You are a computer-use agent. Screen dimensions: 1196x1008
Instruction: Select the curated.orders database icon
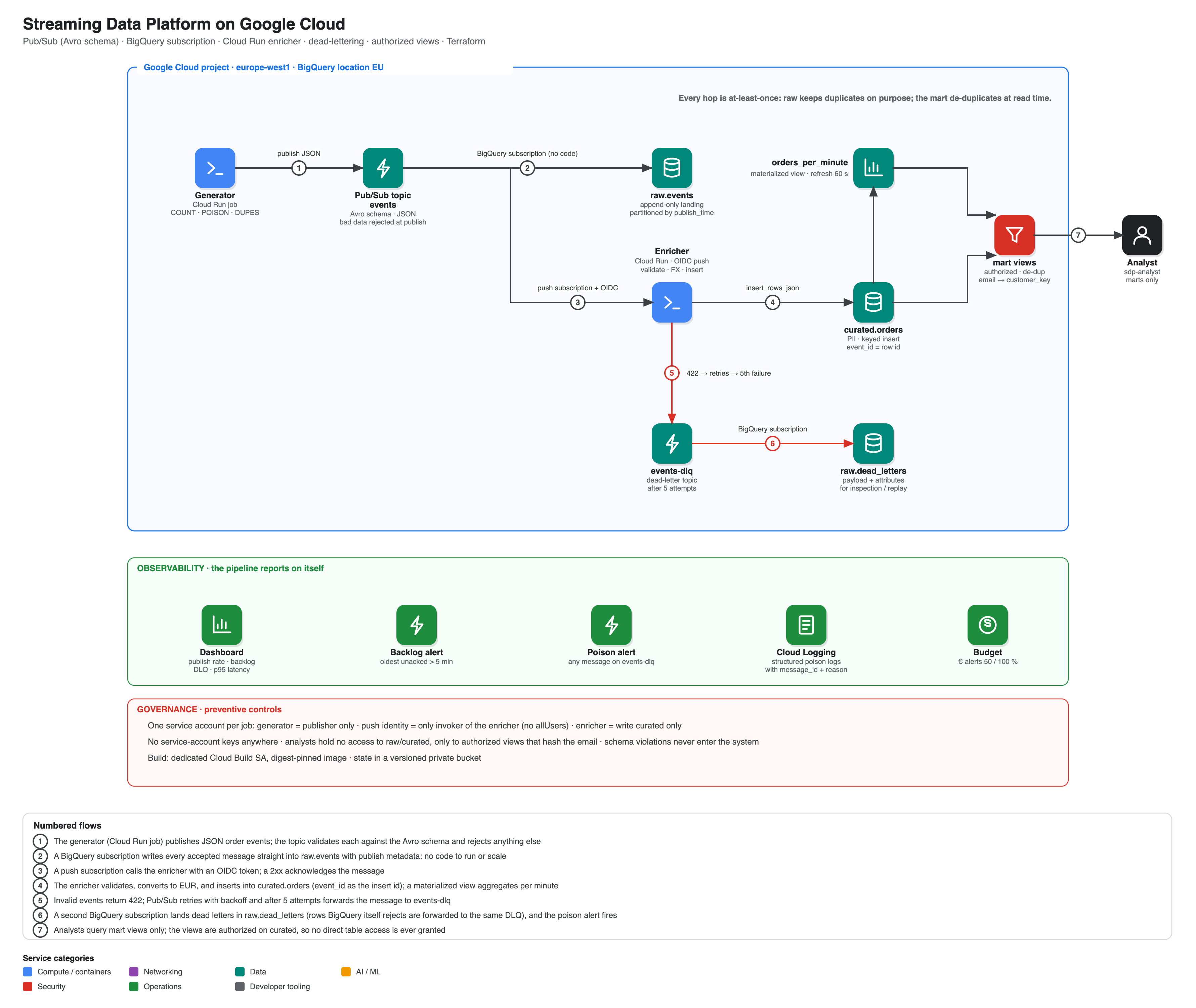[x=873, y=302]
